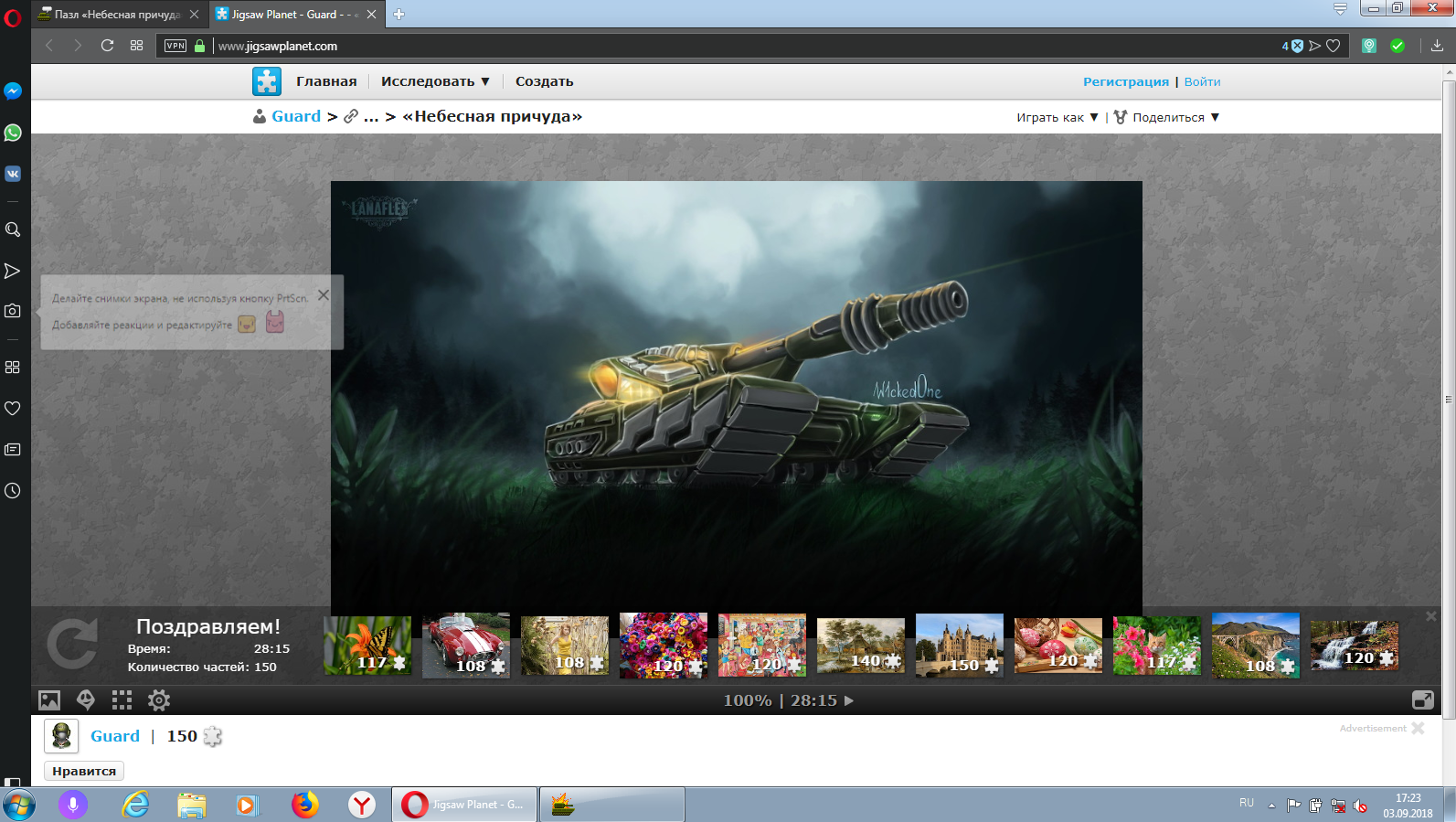This screenshot has width=1456, height=822.
Task: Click the Jigsaw Planet puzzle-piece logo
Action: click(267, 81)
